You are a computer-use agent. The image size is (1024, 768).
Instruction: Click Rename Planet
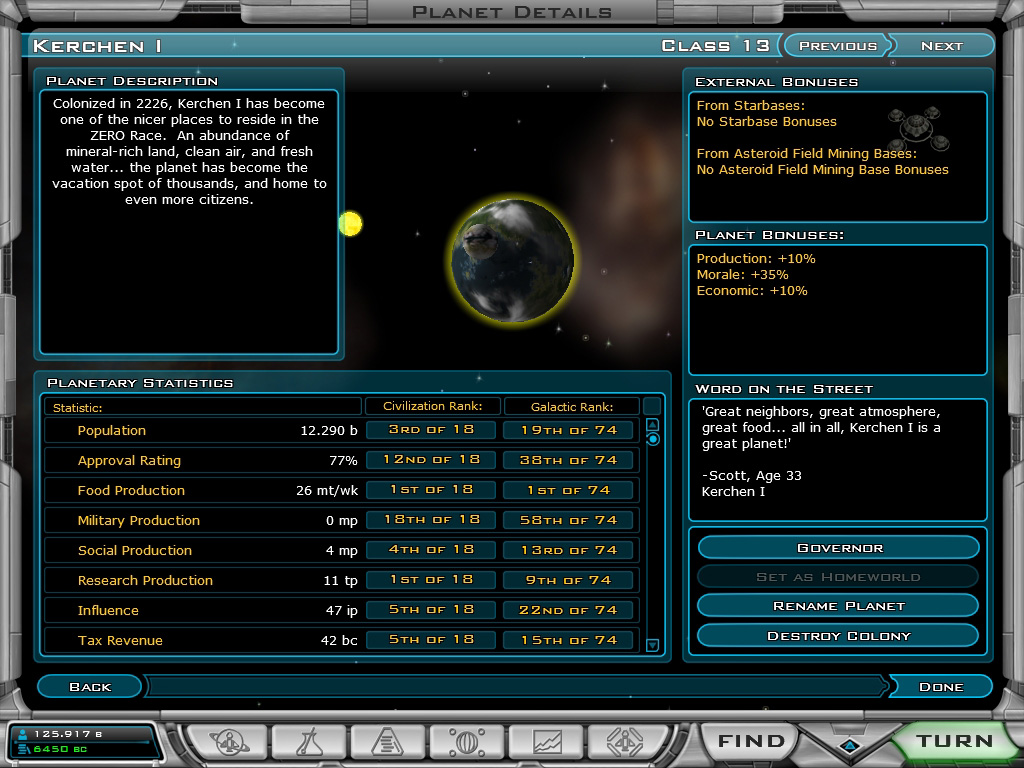[x=839, y=606]
